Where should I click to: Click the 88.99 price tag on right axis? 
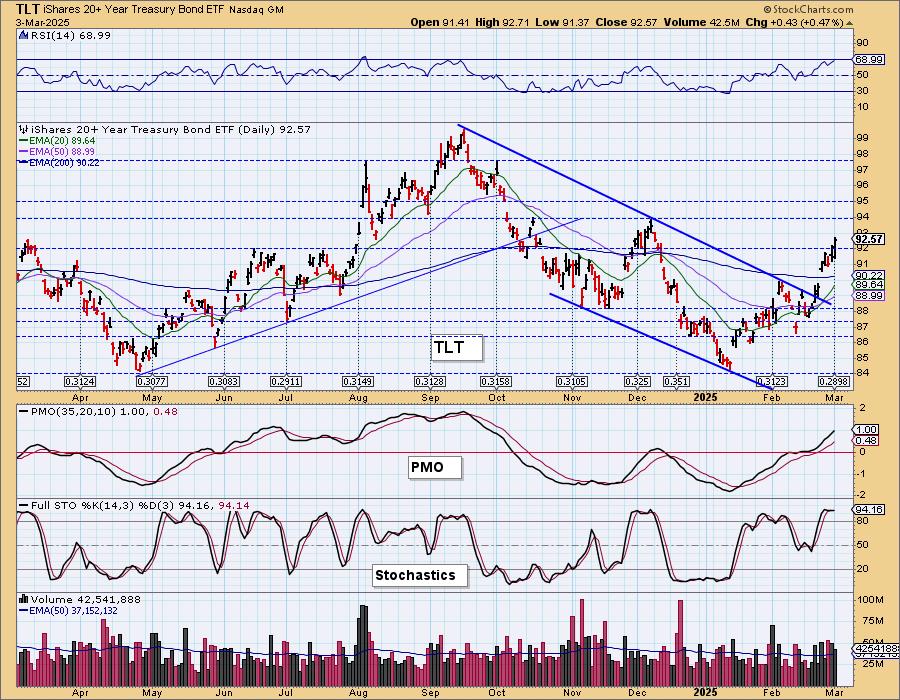[x=868, y=295]
